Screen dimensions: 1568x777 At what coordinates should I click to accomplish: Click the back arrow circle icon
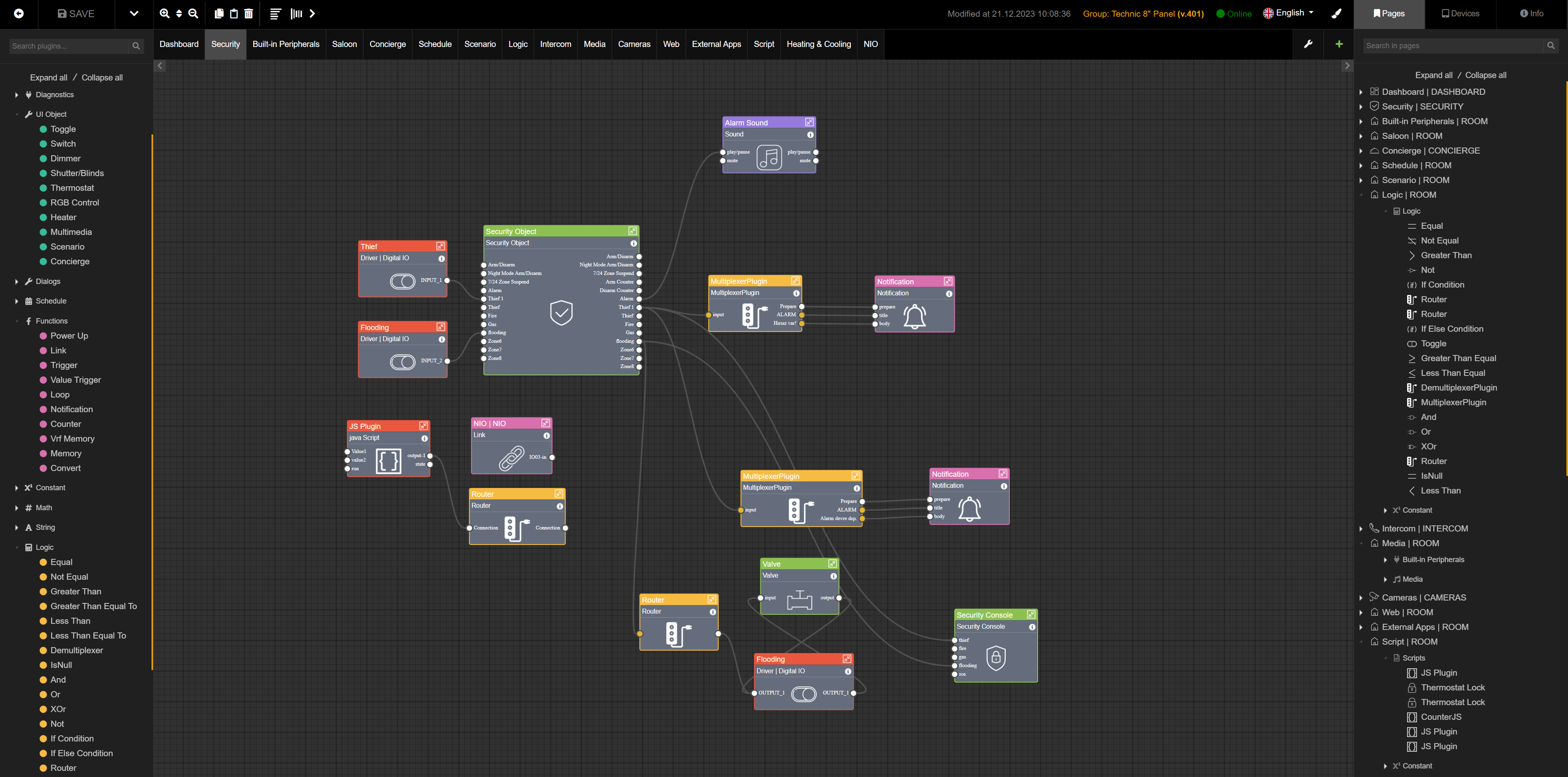pos(19,13)
